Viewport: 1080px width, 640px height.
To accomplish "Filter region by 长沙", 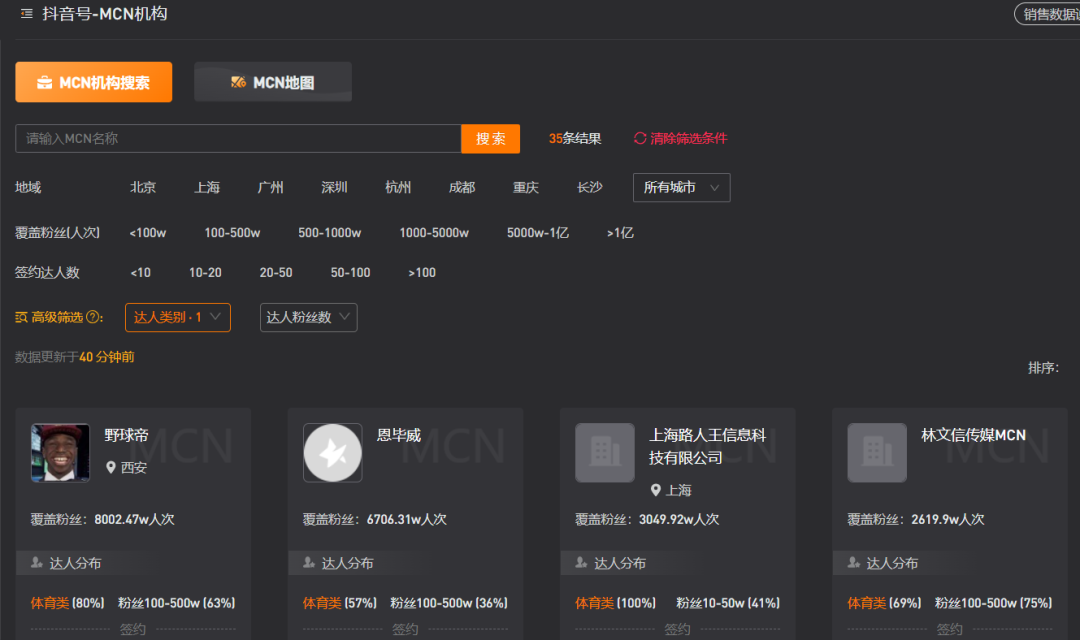I will click(590, 187).
